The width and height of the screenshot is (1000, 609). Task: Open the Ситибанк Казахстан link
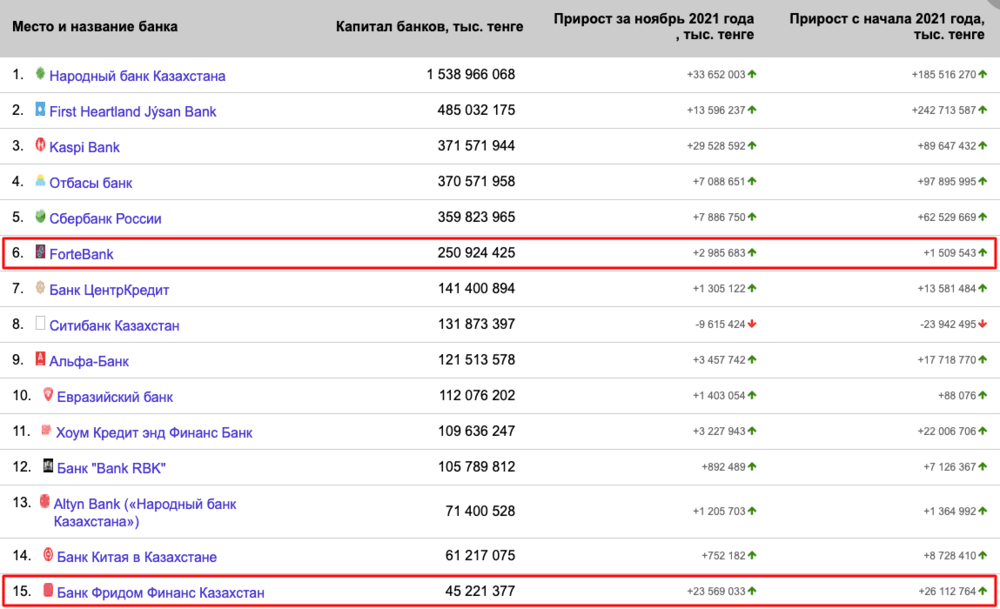pos(114,326)
